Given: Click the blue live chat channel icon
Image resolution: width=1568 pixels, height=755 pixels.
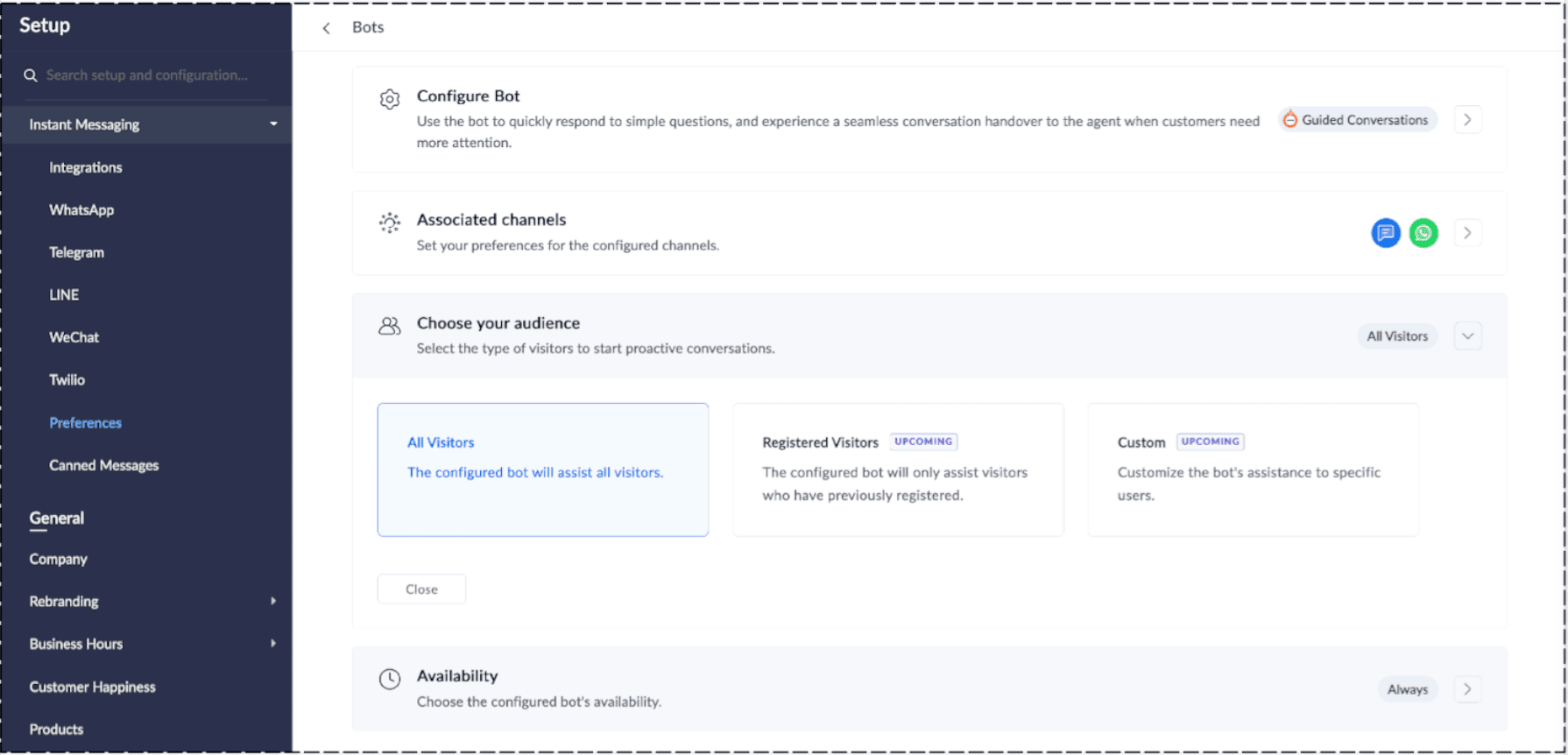Looking at the screenshot, I should point(1386,233).
